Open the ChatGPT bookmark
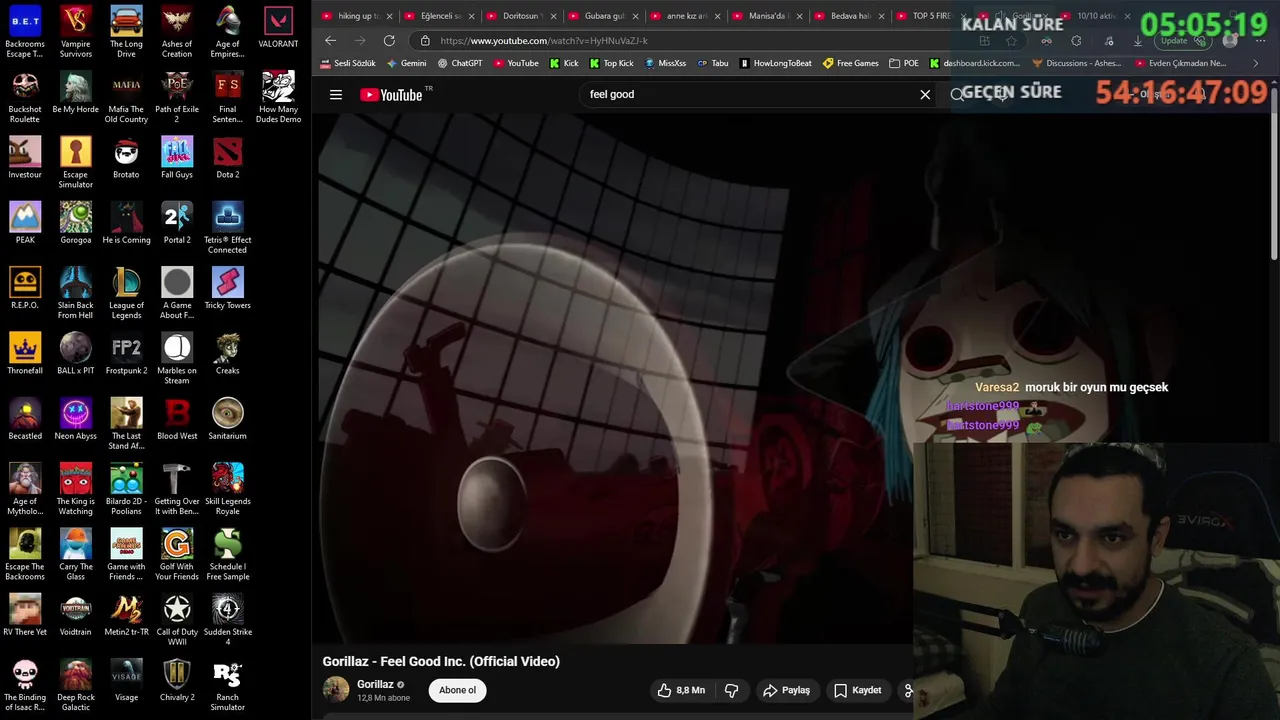1280x720 pixels. pos(460,63)
